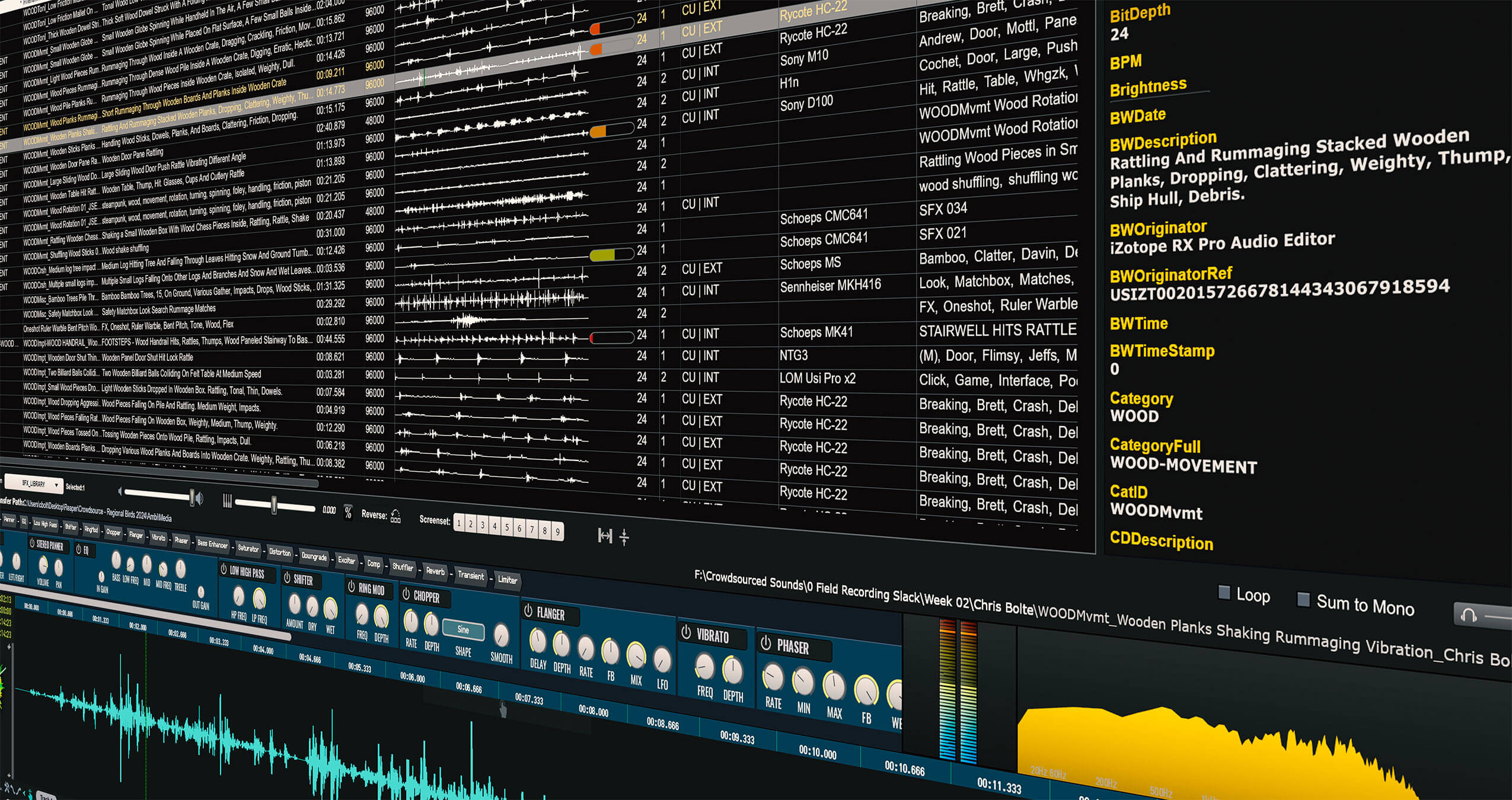Viewport: 1512px width, 800px height.
Task: Toggle the PHASER power icon
Action: coord(766,643)
